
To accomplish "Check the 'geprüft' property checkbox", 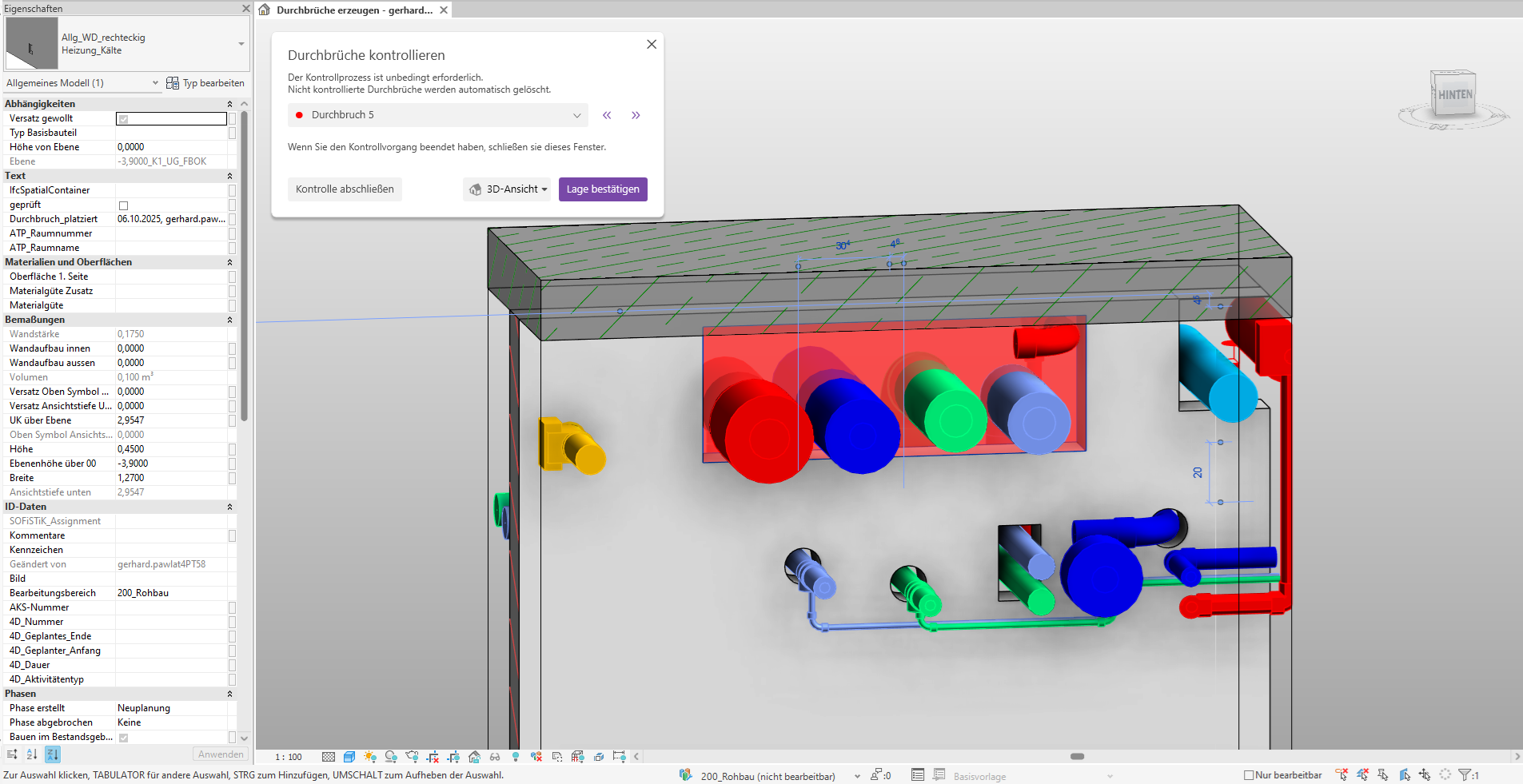I will [x=124, y=205].
